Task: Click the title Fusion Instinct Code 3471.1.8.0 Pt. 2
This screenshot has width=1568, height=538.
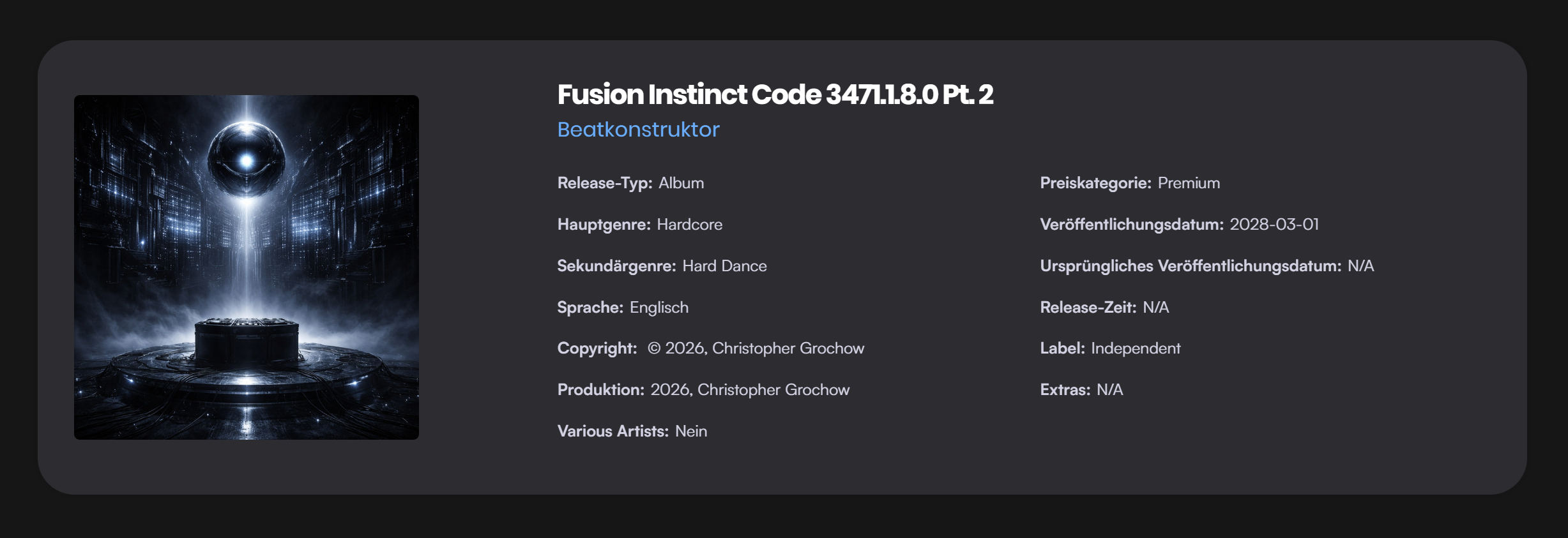Action: (775, 94)
